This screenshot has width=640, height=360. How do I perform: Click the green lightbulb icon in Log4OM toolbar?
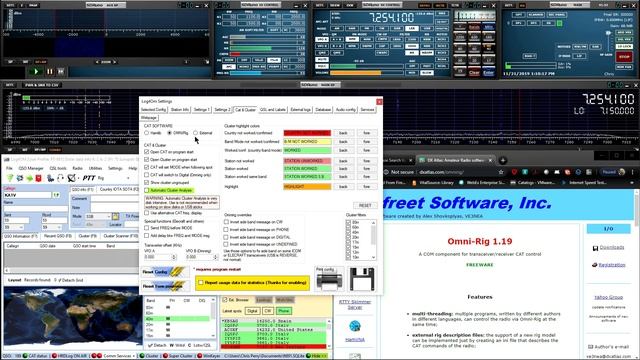(10, 178)
